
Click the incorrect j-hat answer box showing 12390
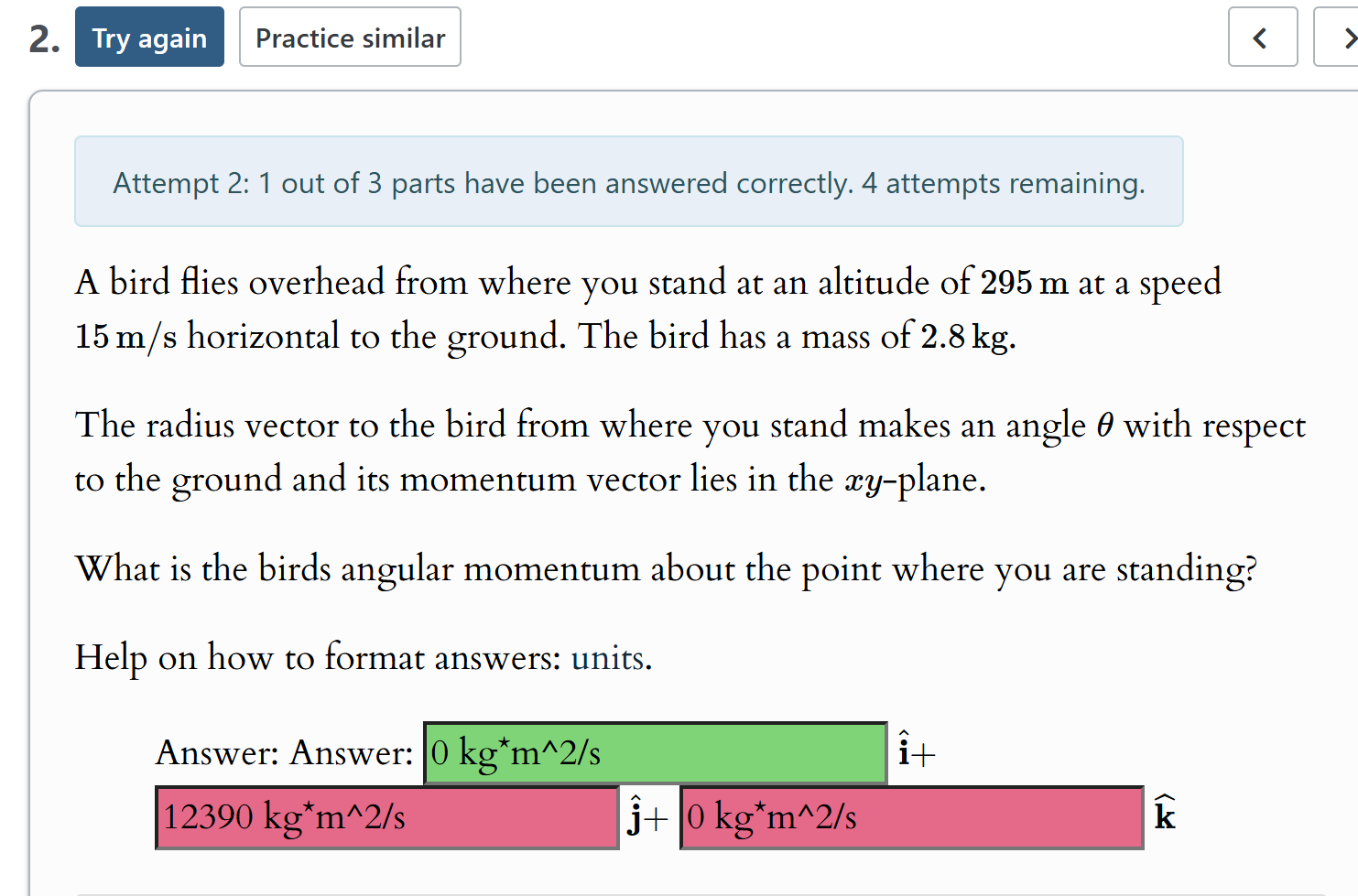(386, 817)
